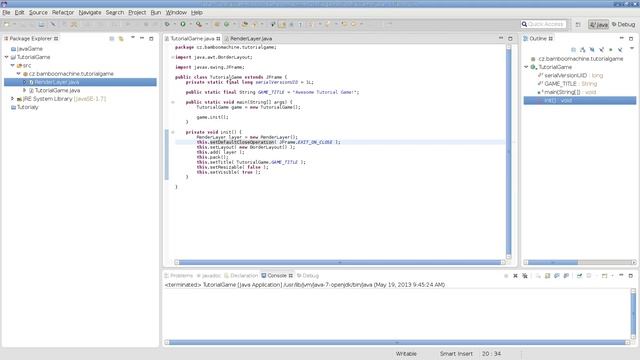
Task: Collapse the init() method fold marker
Action: tap(173, 132)
